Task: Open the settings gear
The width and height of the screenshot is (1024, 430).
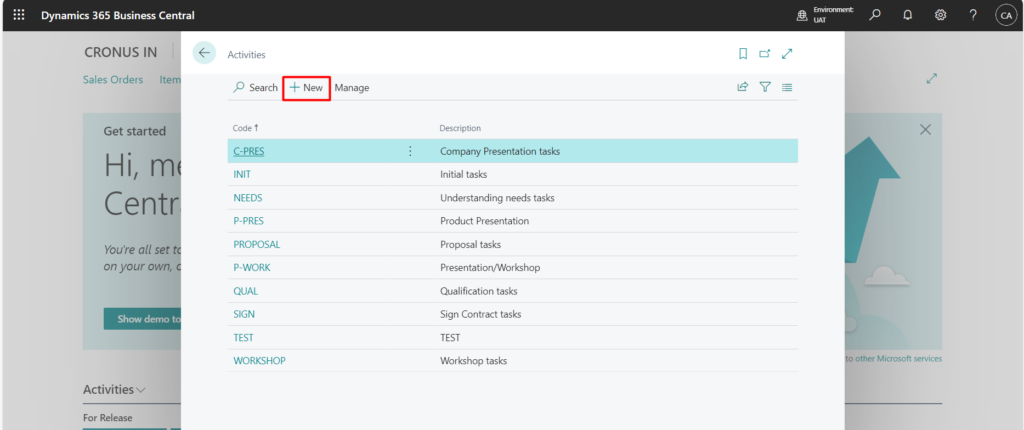Action: pos(940,15)
